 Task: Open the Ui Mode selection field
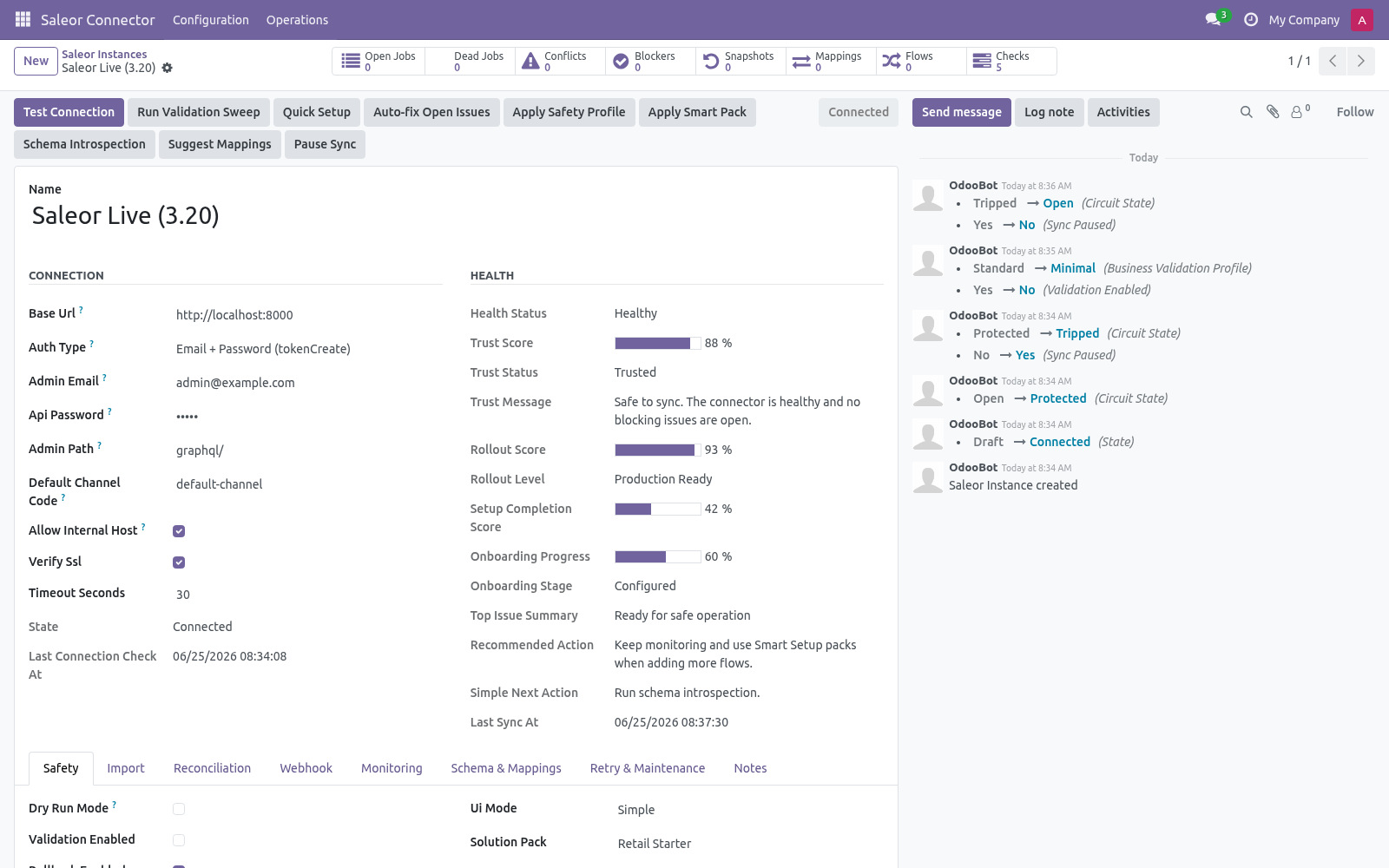tap(749, 810)
